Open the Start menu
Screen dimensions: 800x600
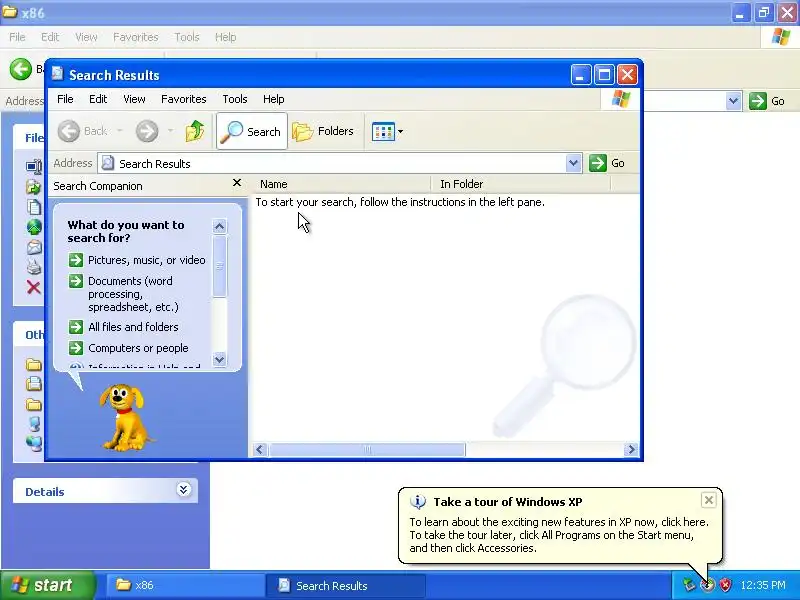pyautogui.click(x=48, y=585)
